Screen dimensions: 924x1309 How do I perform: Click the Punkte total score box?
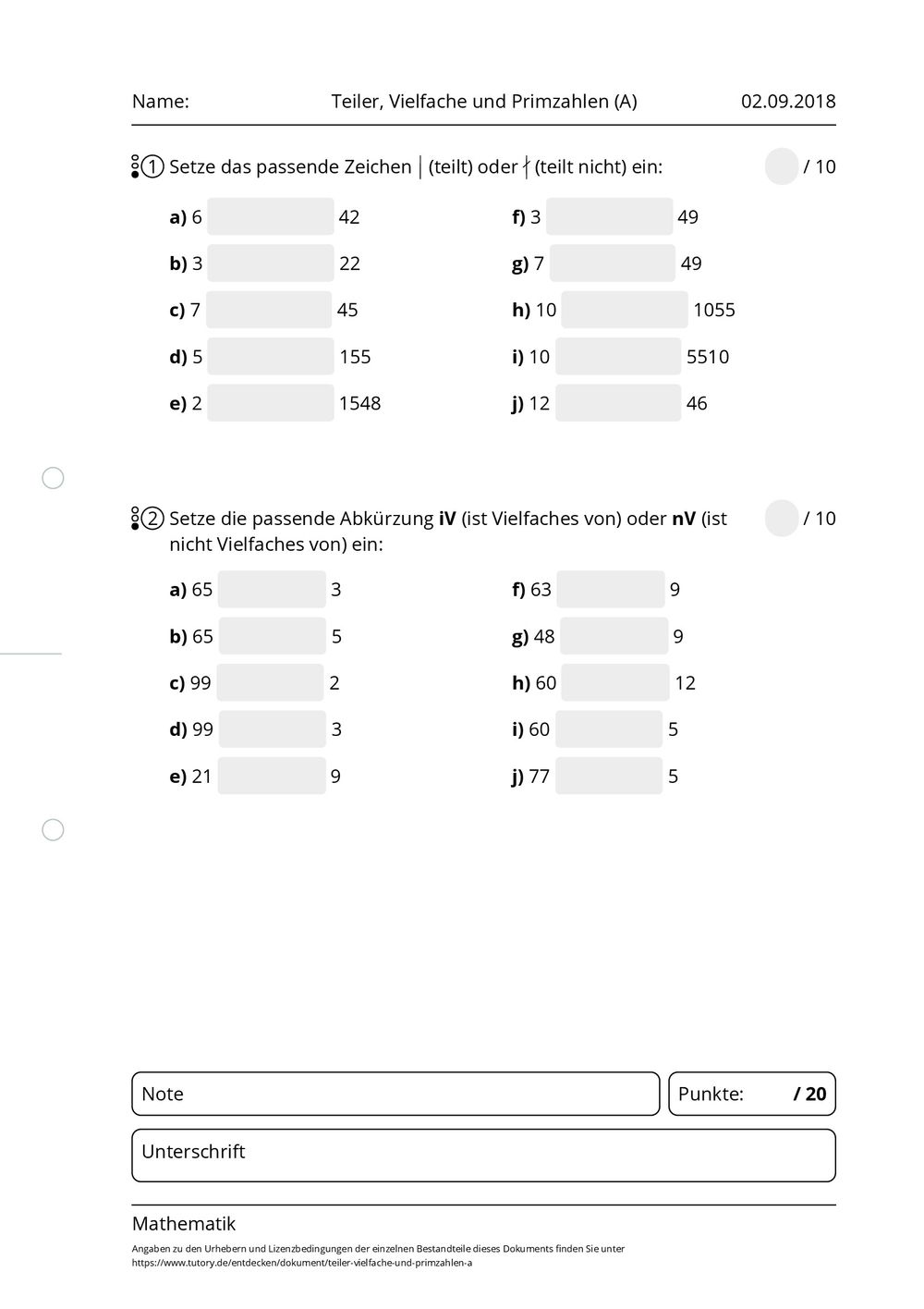point(752,1095)
